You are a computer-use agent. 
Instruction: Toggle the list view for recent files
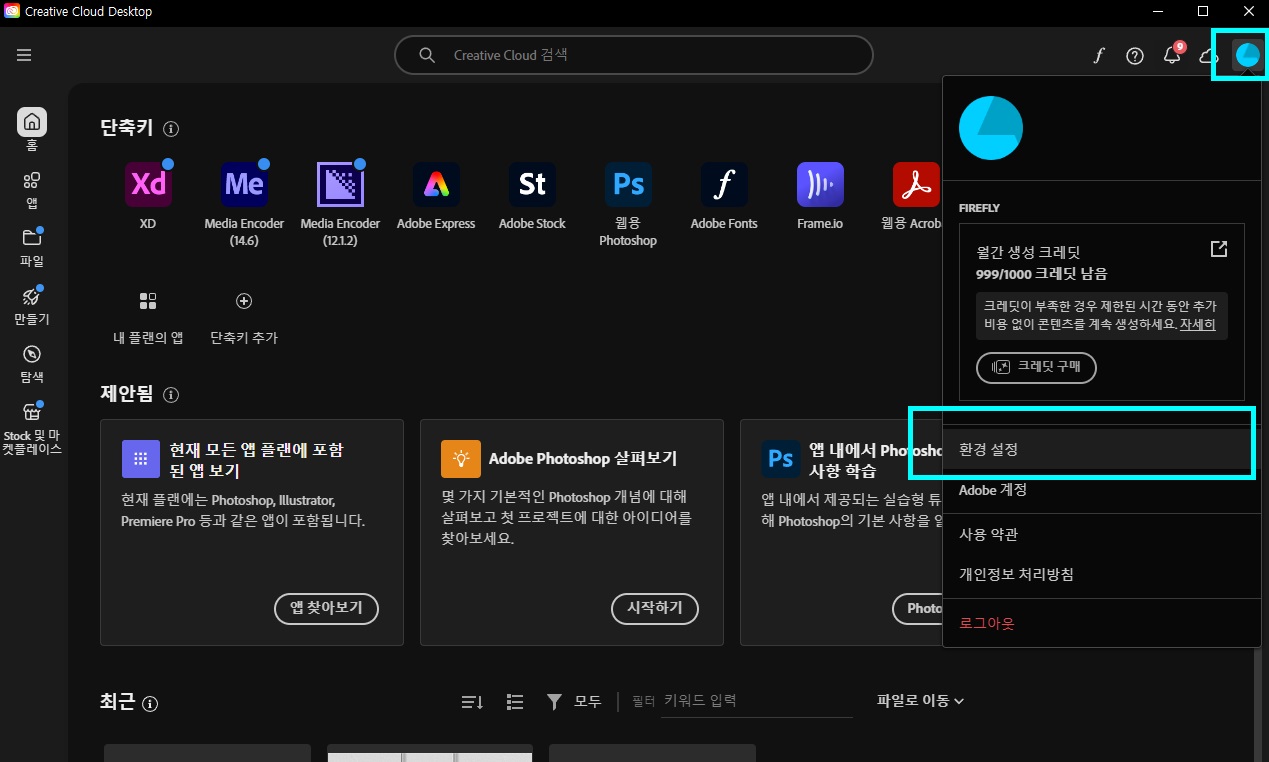tap(514, 701)
